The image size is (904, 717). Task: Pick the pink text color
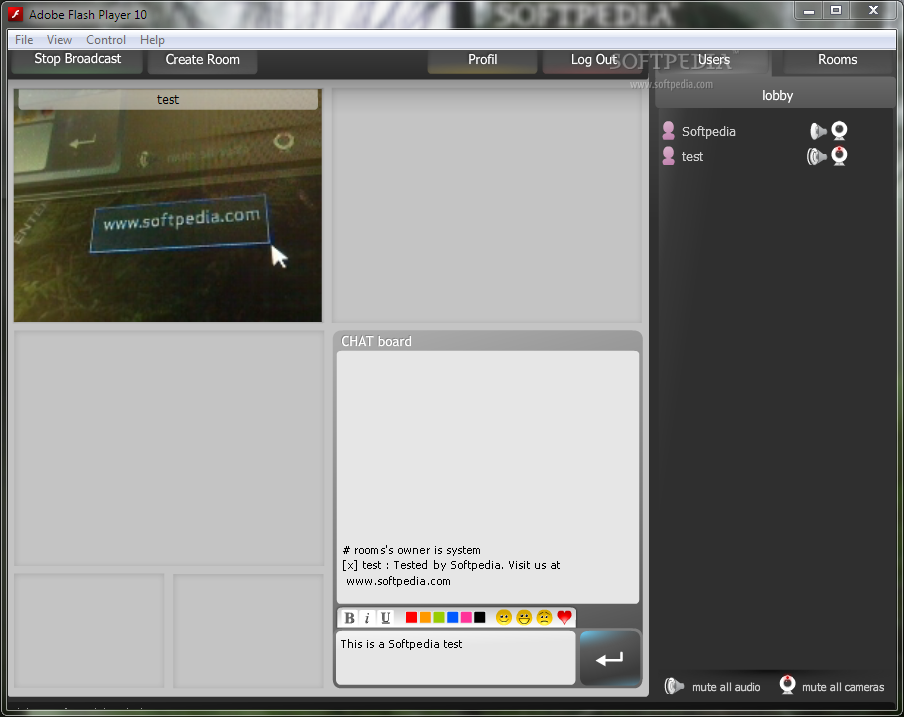[466, 618]
